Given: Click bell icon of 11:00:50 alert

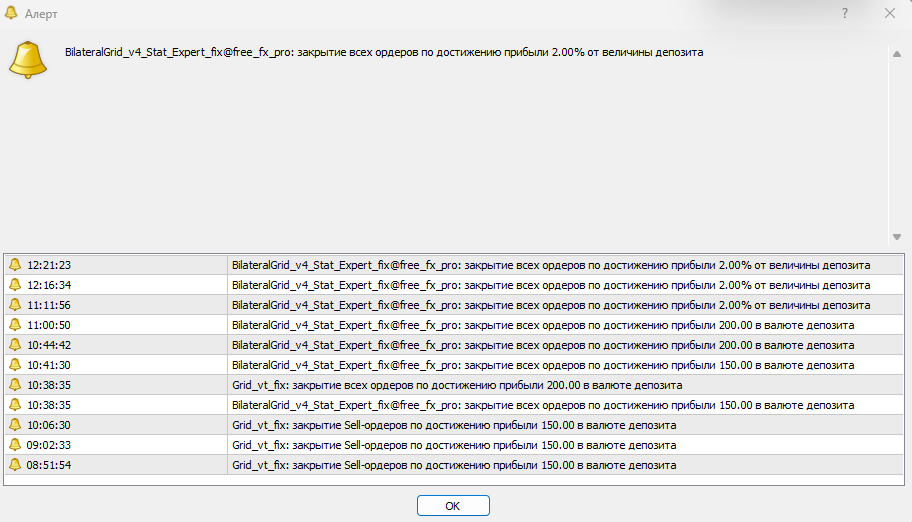Looking at the screenshot, I should click(x=15, y=325).
